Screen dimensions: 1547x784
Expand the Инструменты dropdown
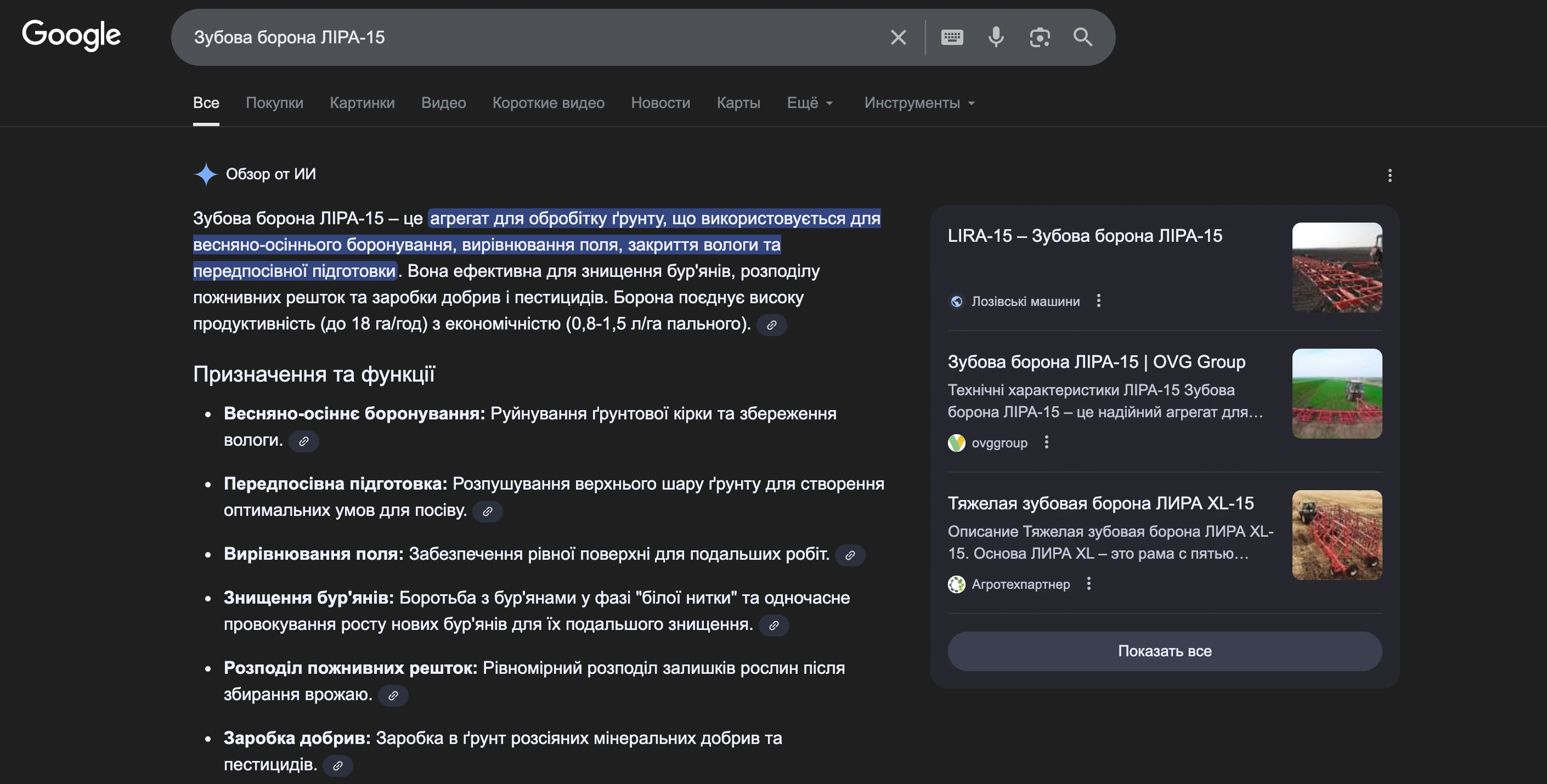tap(919, 103)
